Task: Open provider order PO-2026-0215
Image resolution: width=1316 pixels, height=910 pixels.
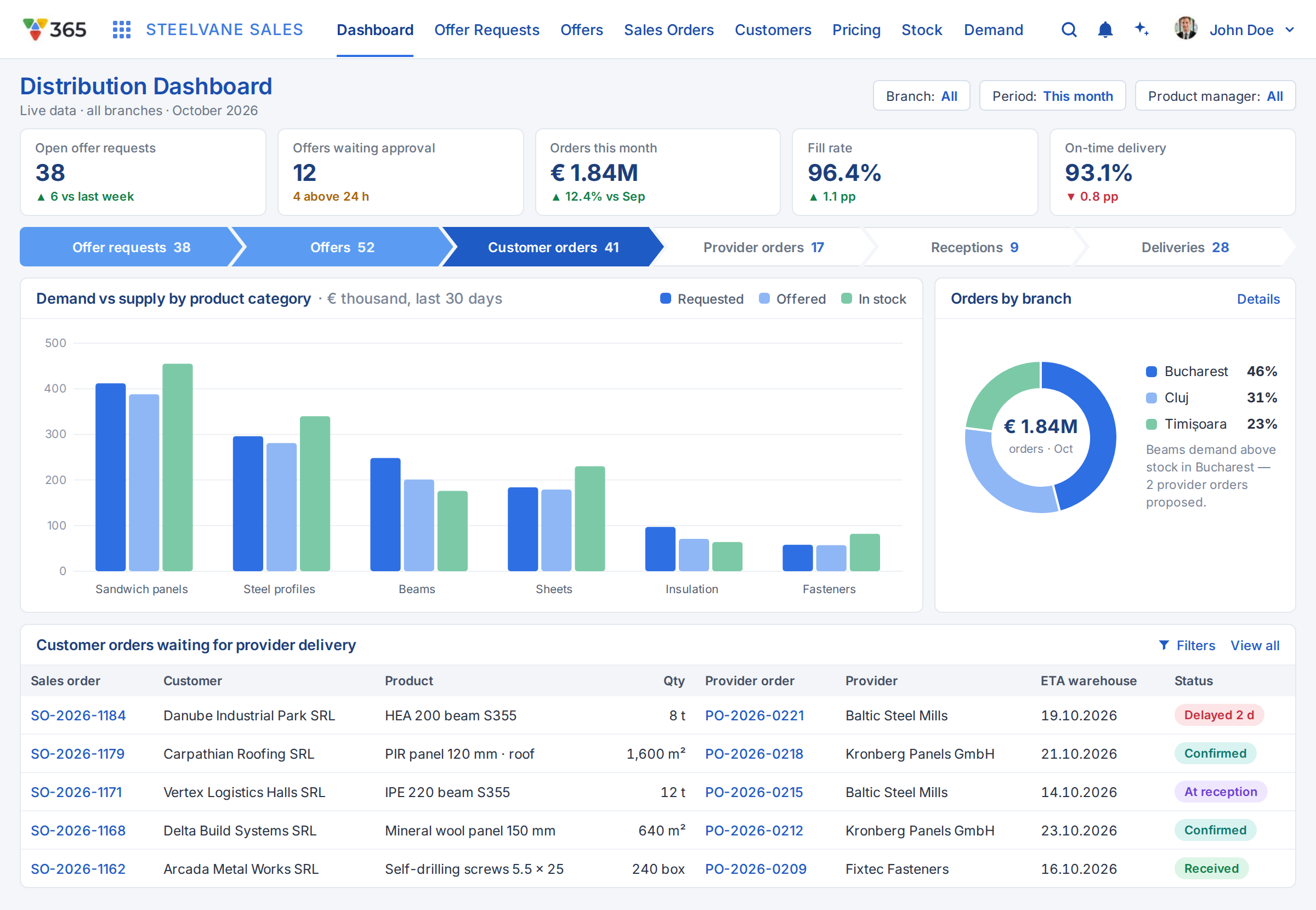Action: pos(754,792)
